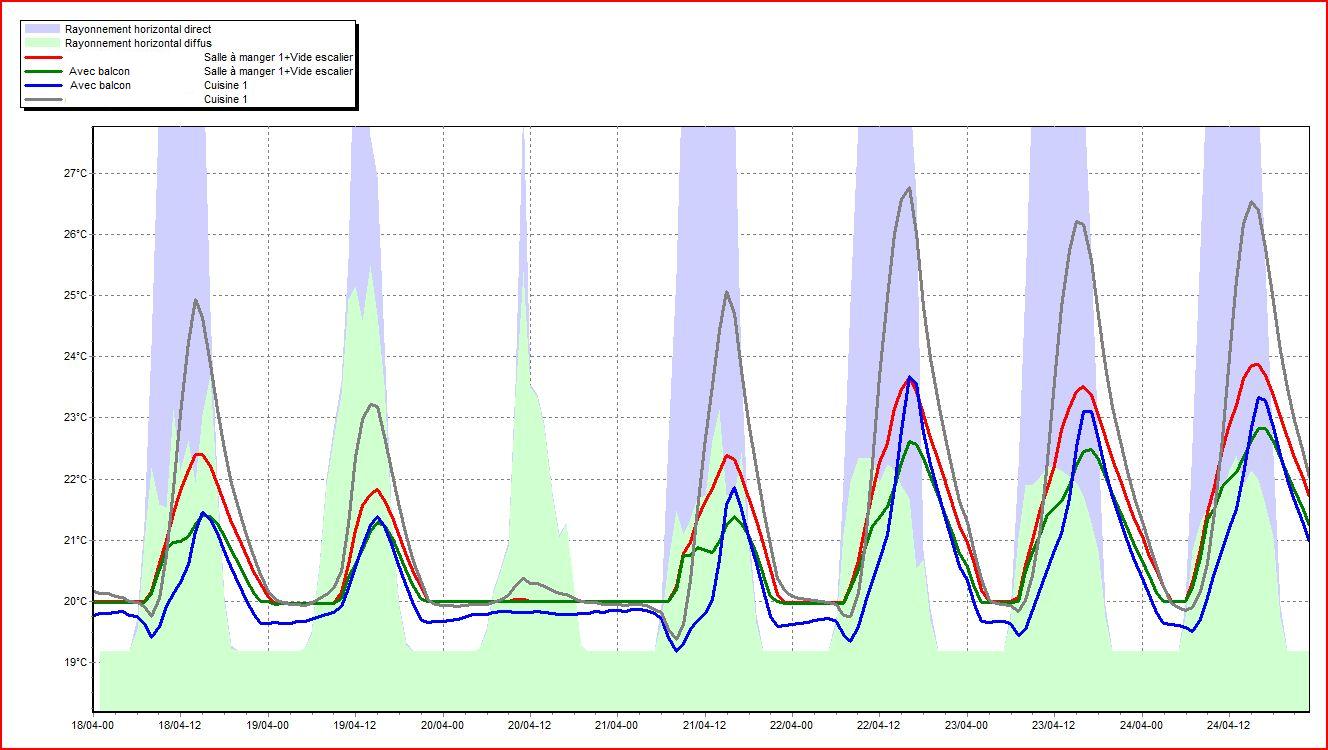
Task: Select 'Rayonnement horizontal diffus' legend label
Action: [x=138, y=44]
